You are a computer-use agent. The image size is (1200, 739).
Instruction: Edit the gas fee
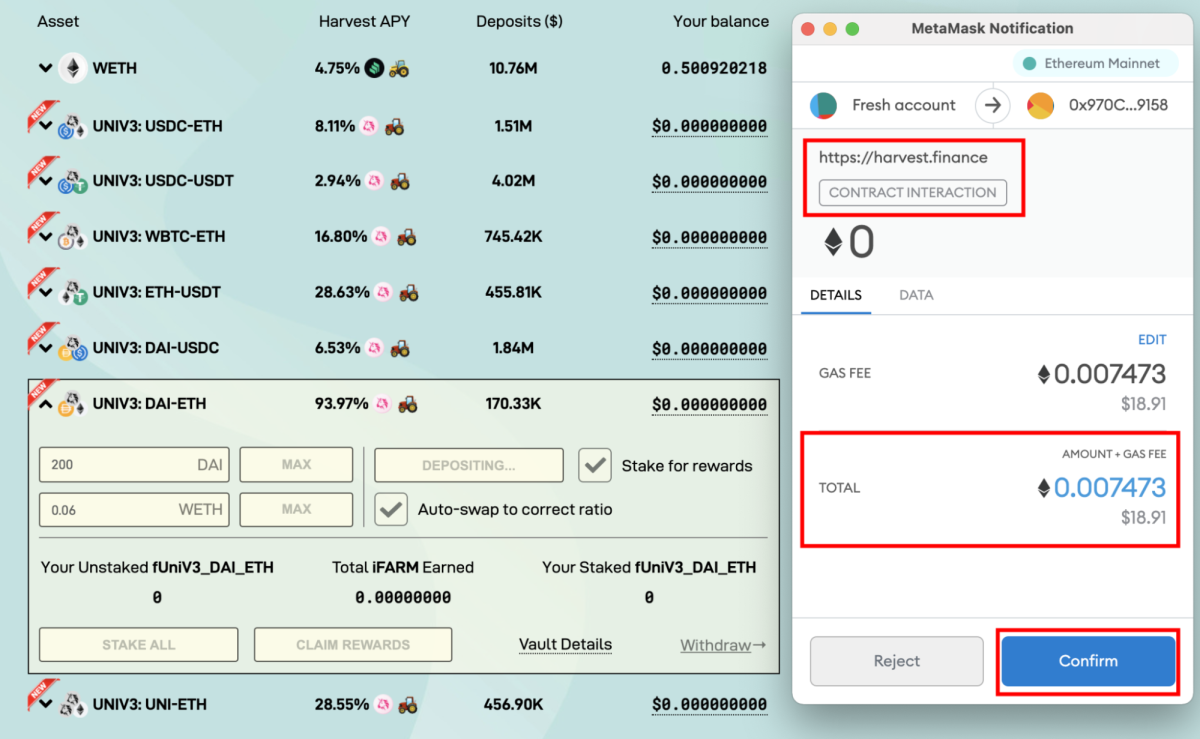1152,340
